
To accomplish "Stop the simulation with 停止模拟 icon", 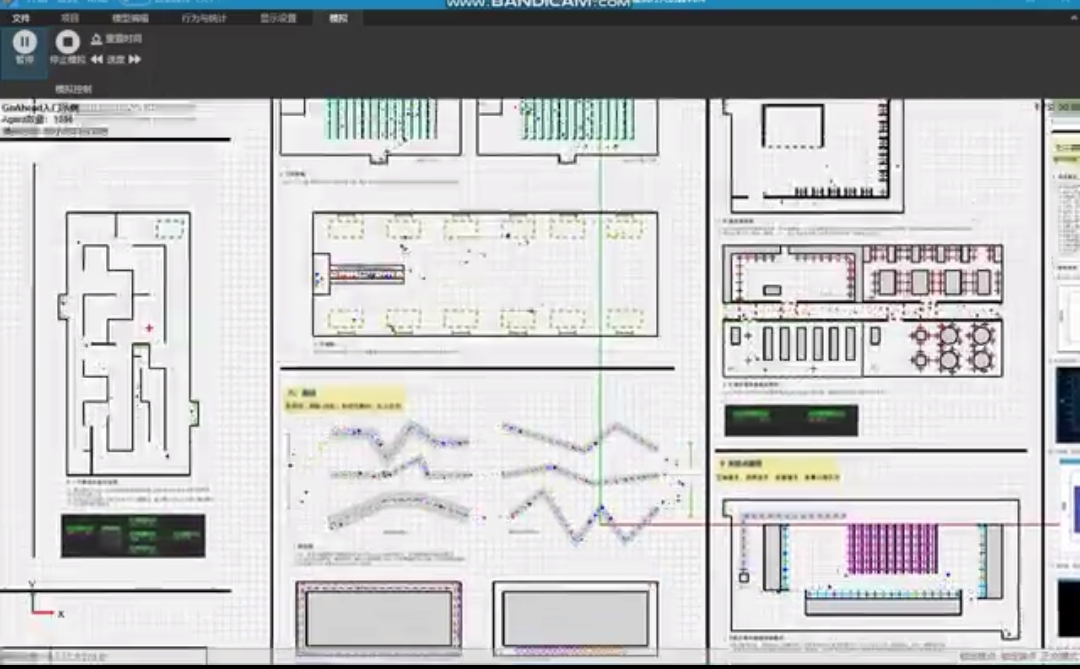I will coord(66,43).
